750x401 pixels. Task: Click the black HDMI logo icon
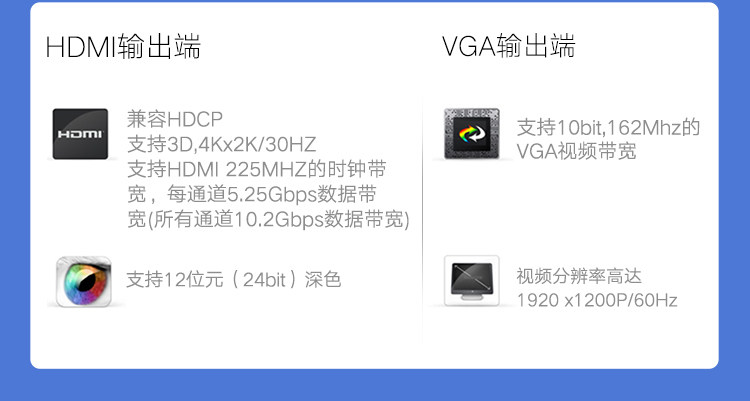tap(80, 134)
